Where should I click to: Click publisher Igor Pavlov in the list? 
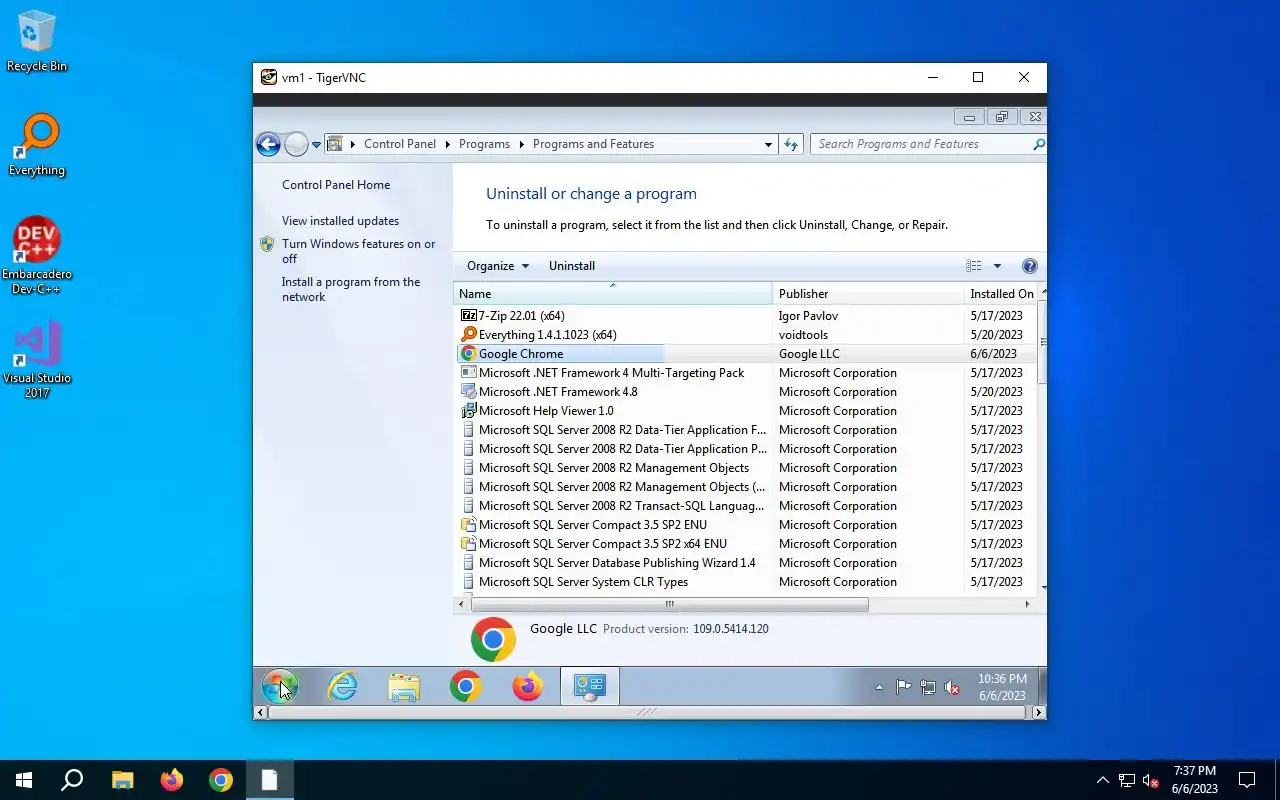point(808,316)
